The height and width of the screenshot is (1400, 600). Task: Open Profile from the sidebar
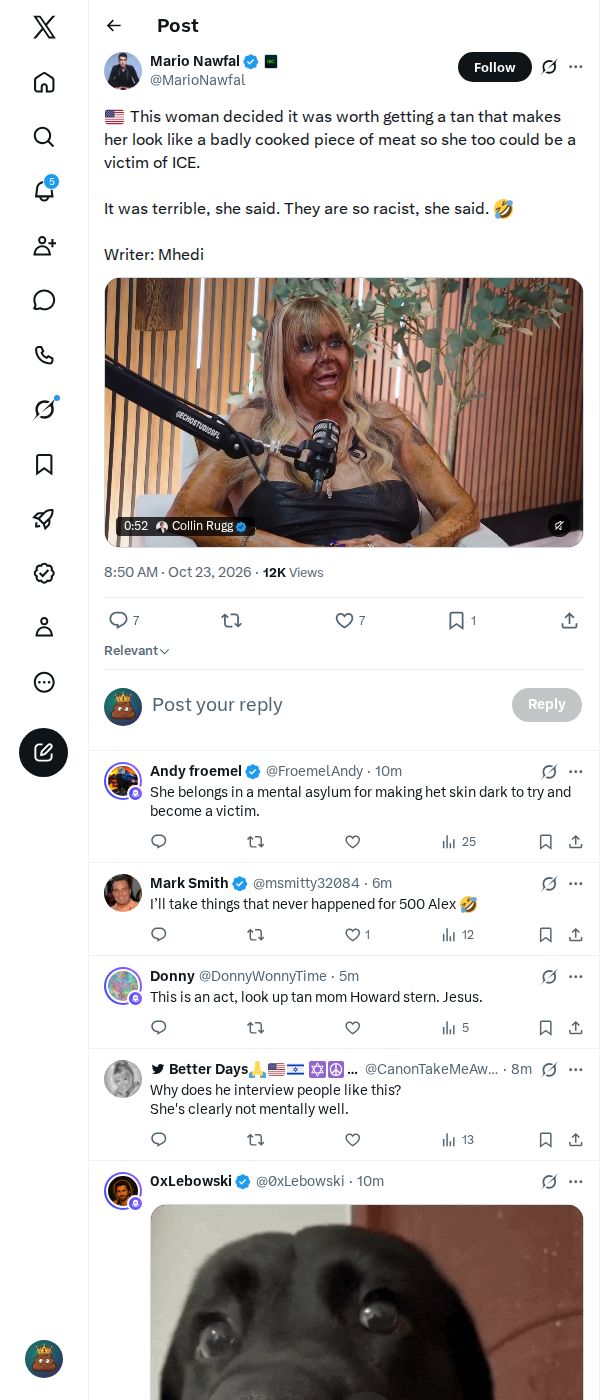click(x=44, y=627)
